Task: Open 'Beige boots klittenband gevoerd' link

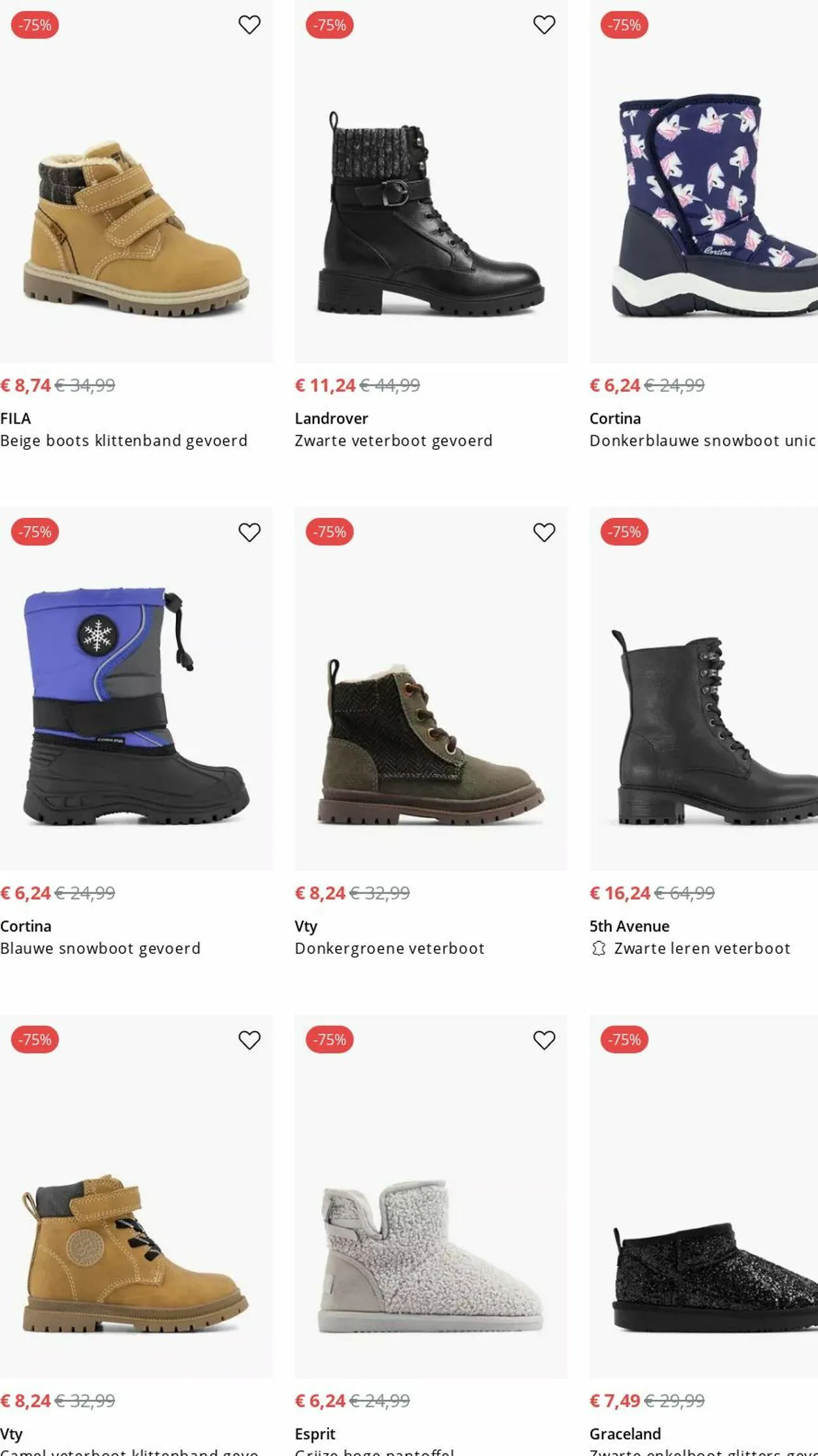Action: click(x=124, y=441)
